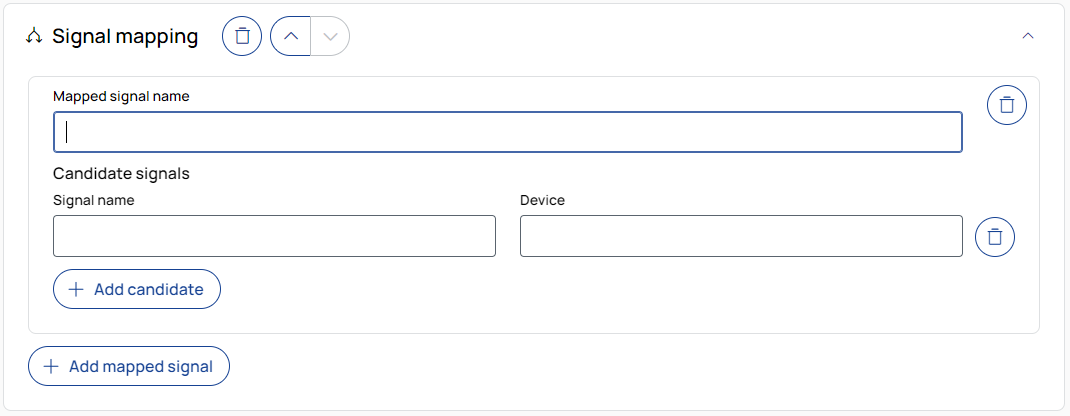
Task: Click plus icon beside Add mapped signal
Action: [51, 367]
